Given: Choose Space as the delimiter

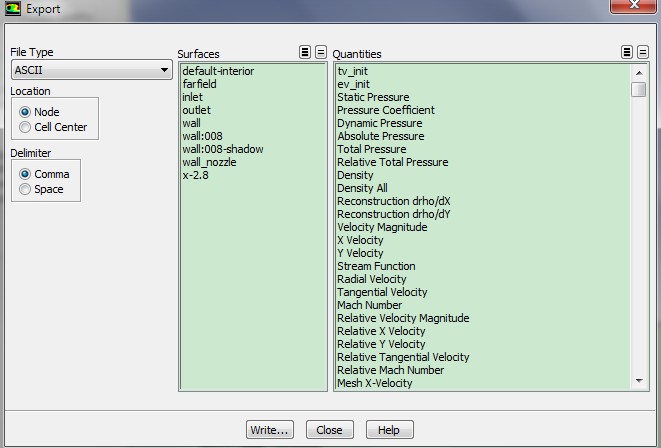Looking at the screenshot, I should [25, 189].
